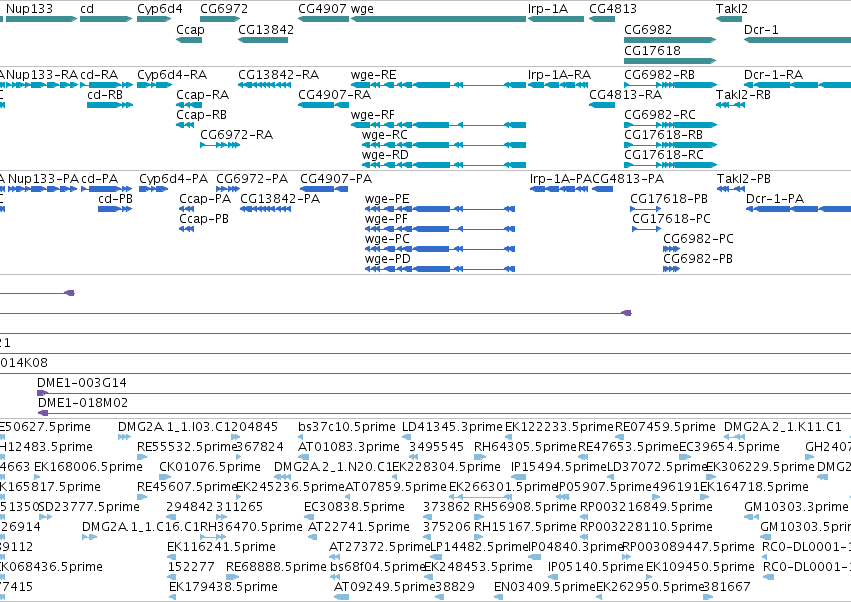
Task: Click the RE68888.5prime EST label
Action: (x=276, y=567)
